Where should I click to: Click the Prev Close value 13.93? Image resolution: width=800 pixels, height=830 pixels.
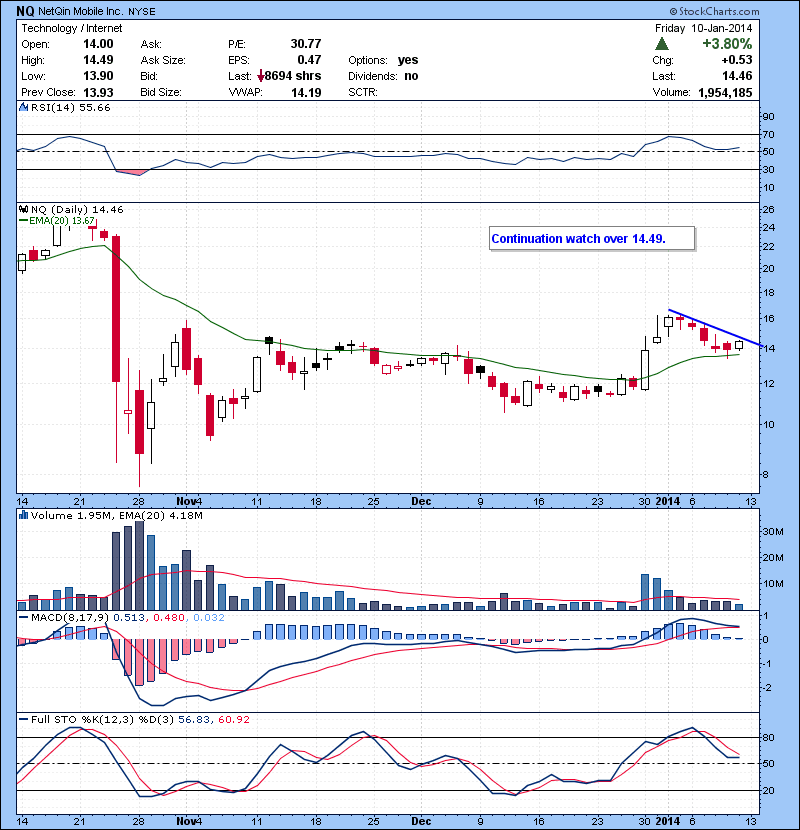coord(98,92)
